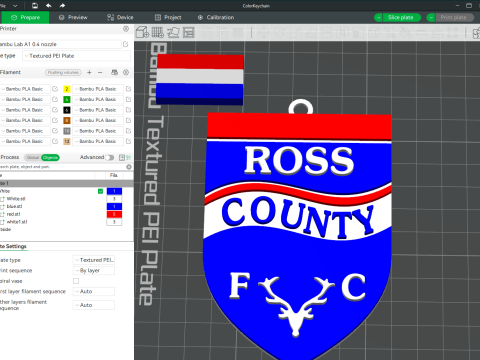Switch to the Preview tab
480x360 pixels.
click(x=73, y=17)
